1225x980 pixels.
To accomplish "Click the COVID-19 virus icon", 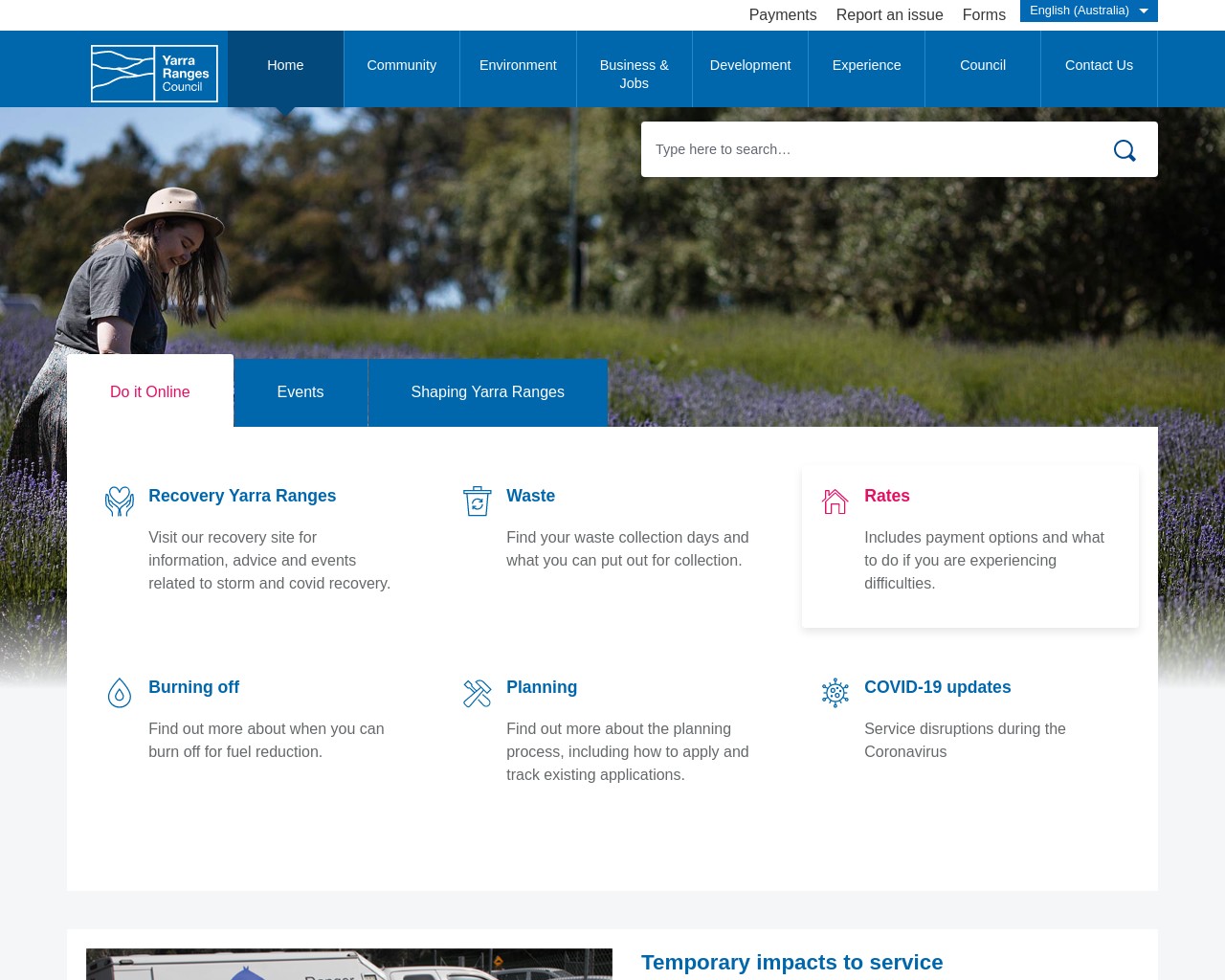I will (835, 692).
